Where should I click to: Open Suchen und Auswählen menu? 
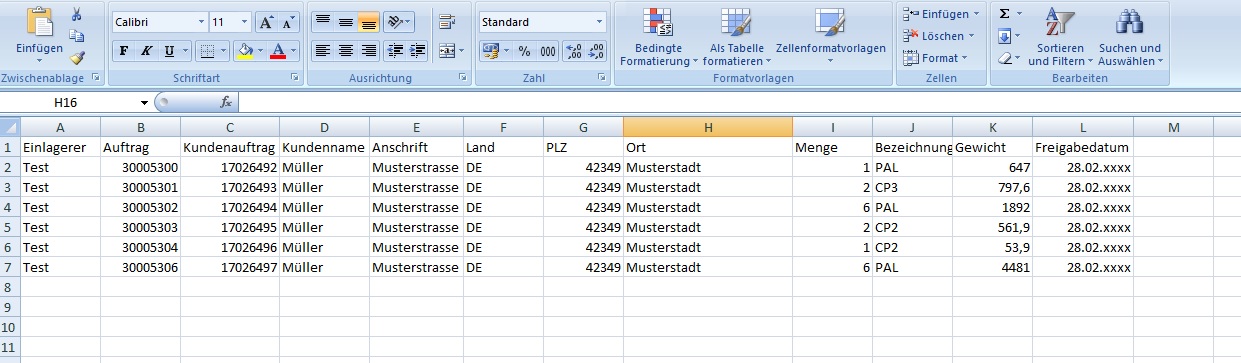[x=1130, y=38]
